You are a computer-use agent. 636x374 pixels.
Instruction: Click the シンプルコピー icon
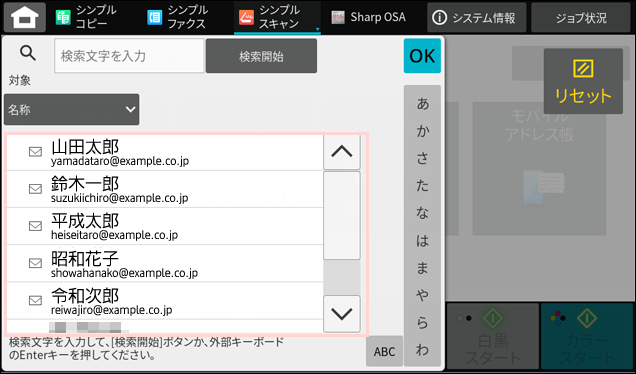pos(63,17)
